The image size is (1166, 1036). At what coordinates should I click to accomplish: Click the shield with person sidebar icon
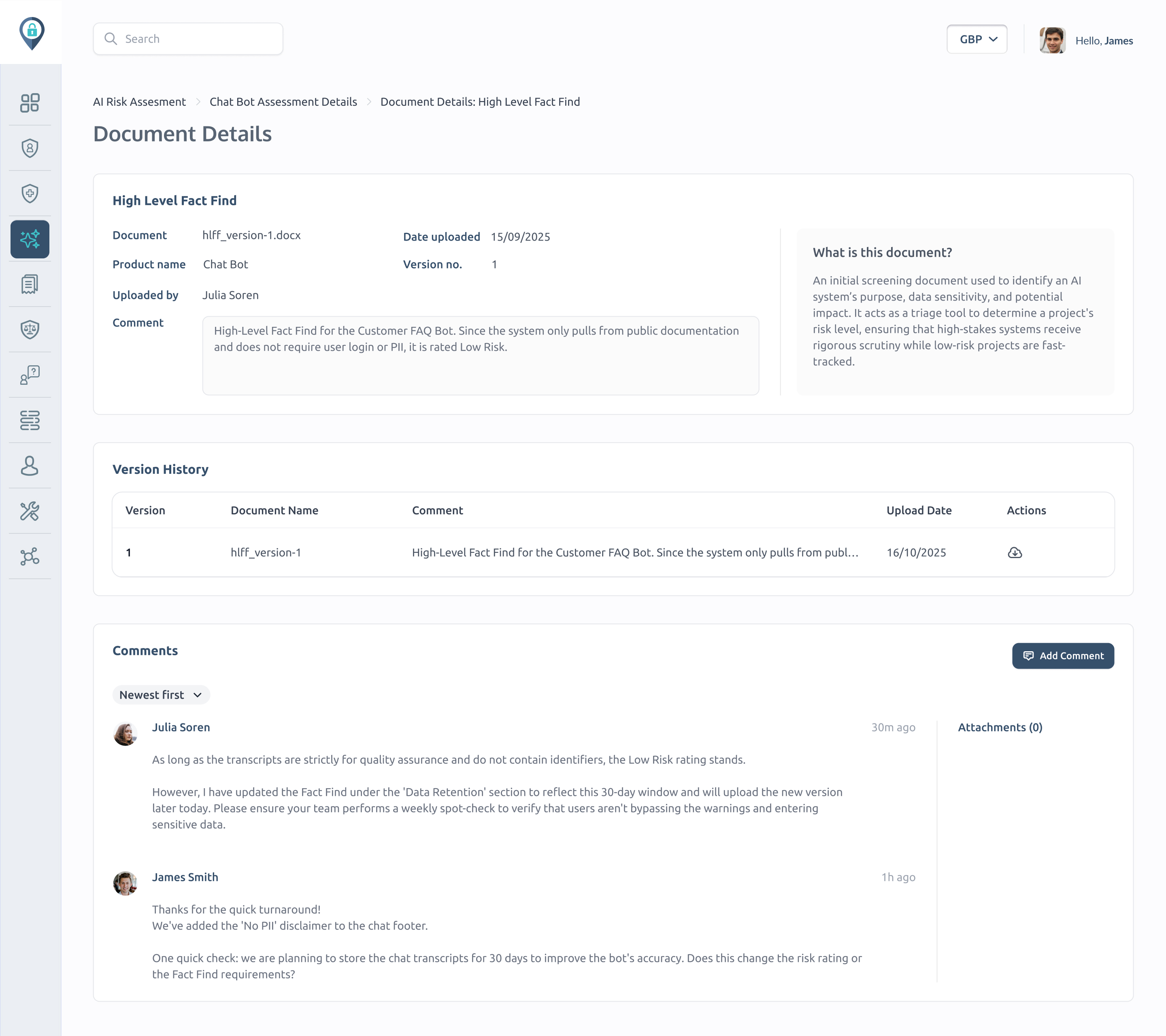pyautogui.click(x=30, y=148)
